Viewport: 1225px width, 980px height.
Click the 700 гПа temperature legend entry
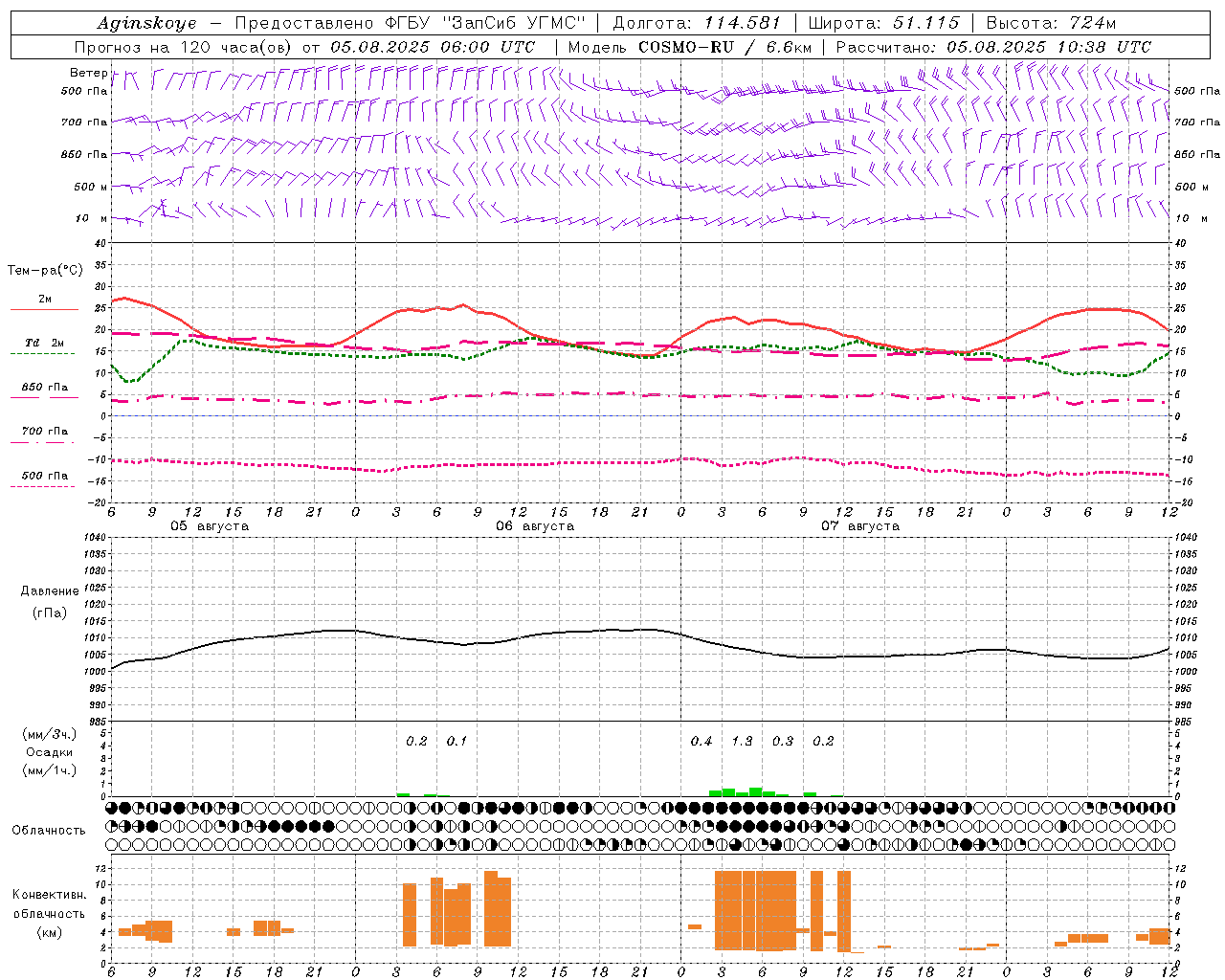coord(45,432)
